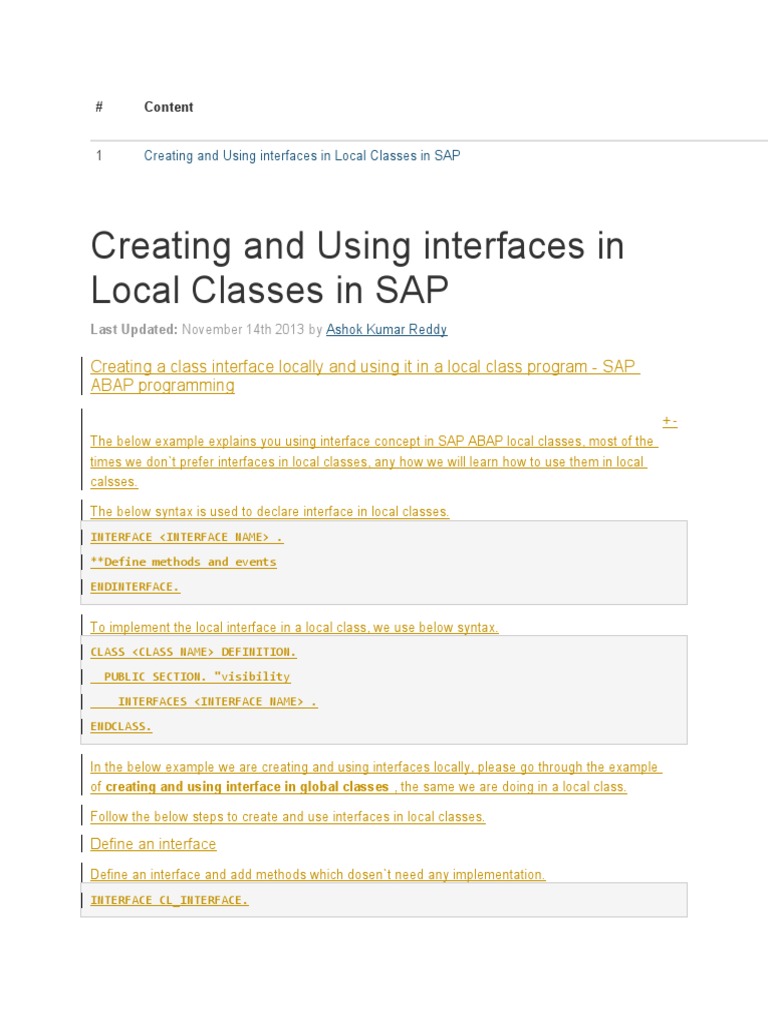768x1024 pixels.
Task: Open Ashok Kumar Reddy author link
Action: [387, 329]
